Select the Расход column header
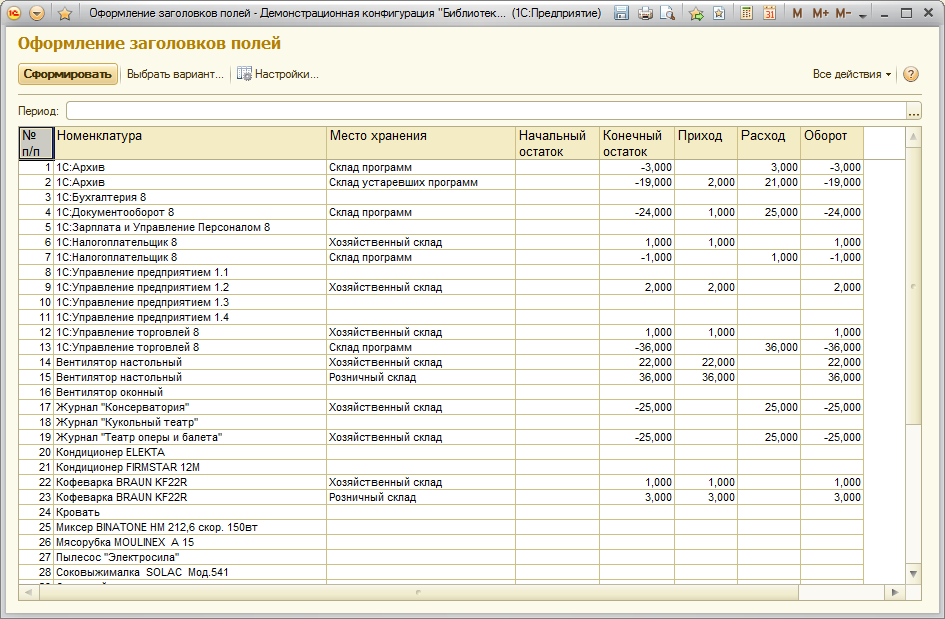This screenshot has width=945, height=619. (x=768, y=143)
